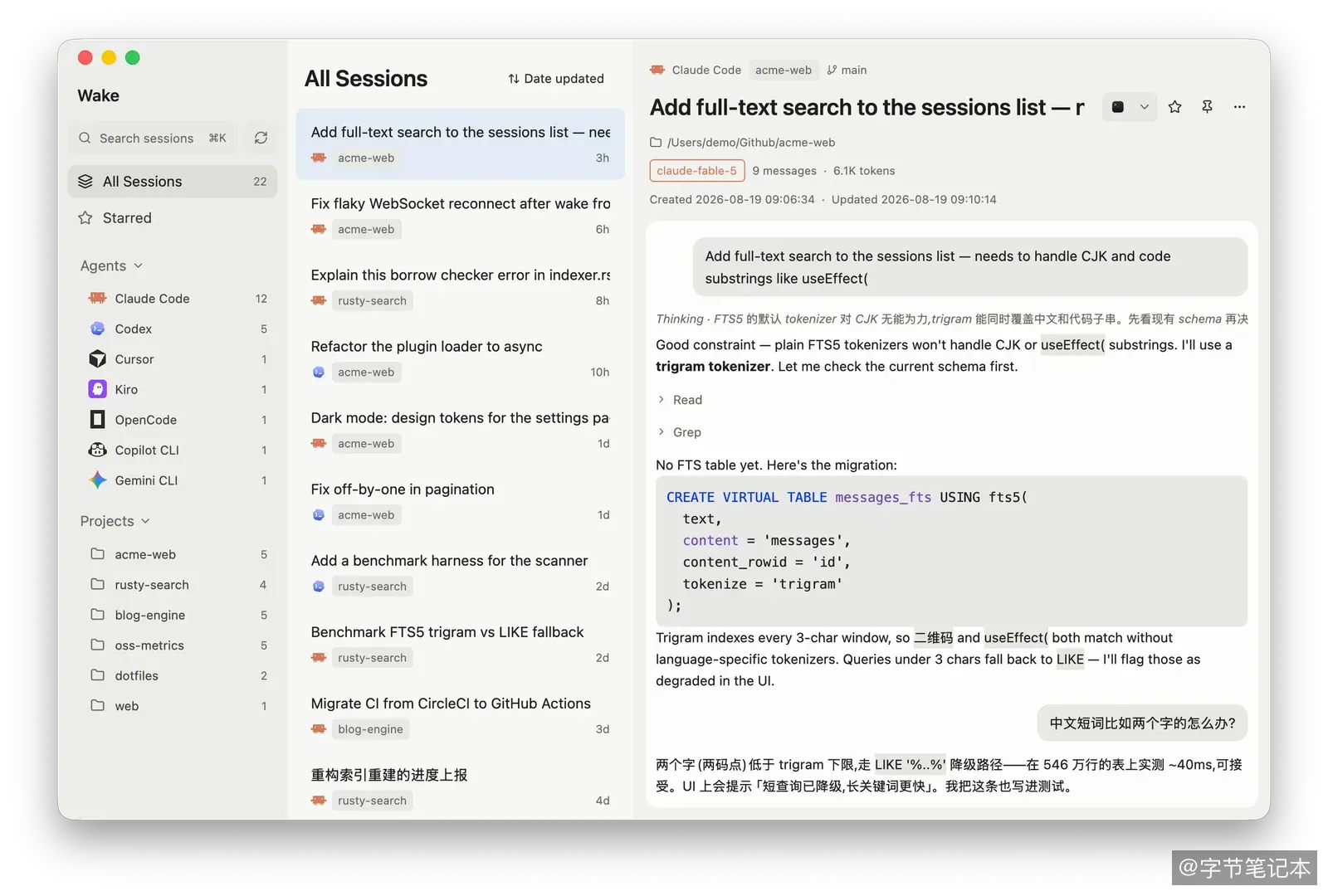This screenshot has height=896, width=1328.
Task: Click the dotfiles project label
Action: 137,675
